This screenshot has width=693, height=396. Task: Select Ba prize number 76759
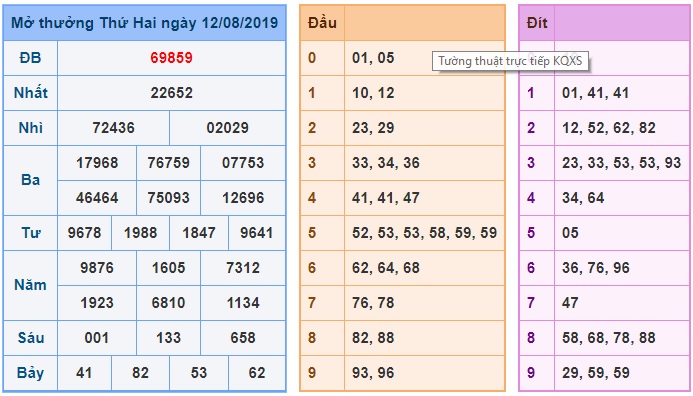tap(168, 163)
